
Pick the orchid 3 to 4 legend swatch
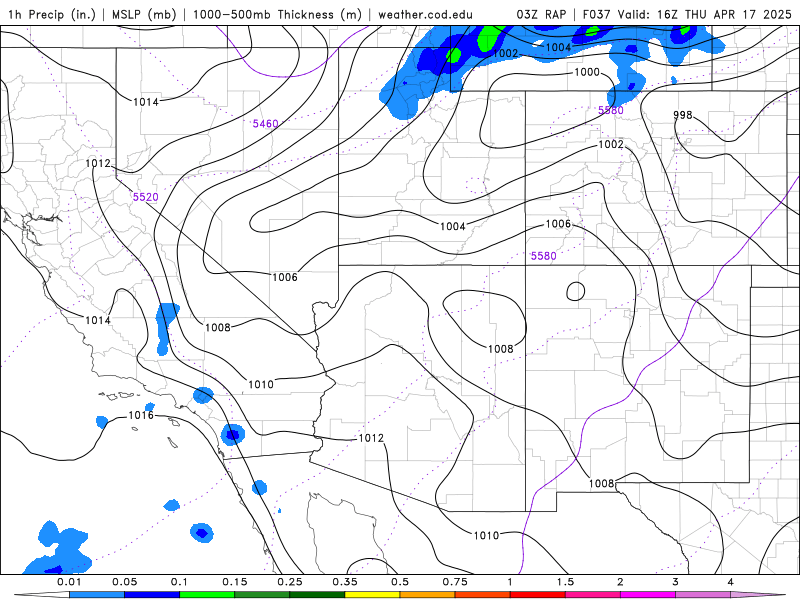pos(703,595)
